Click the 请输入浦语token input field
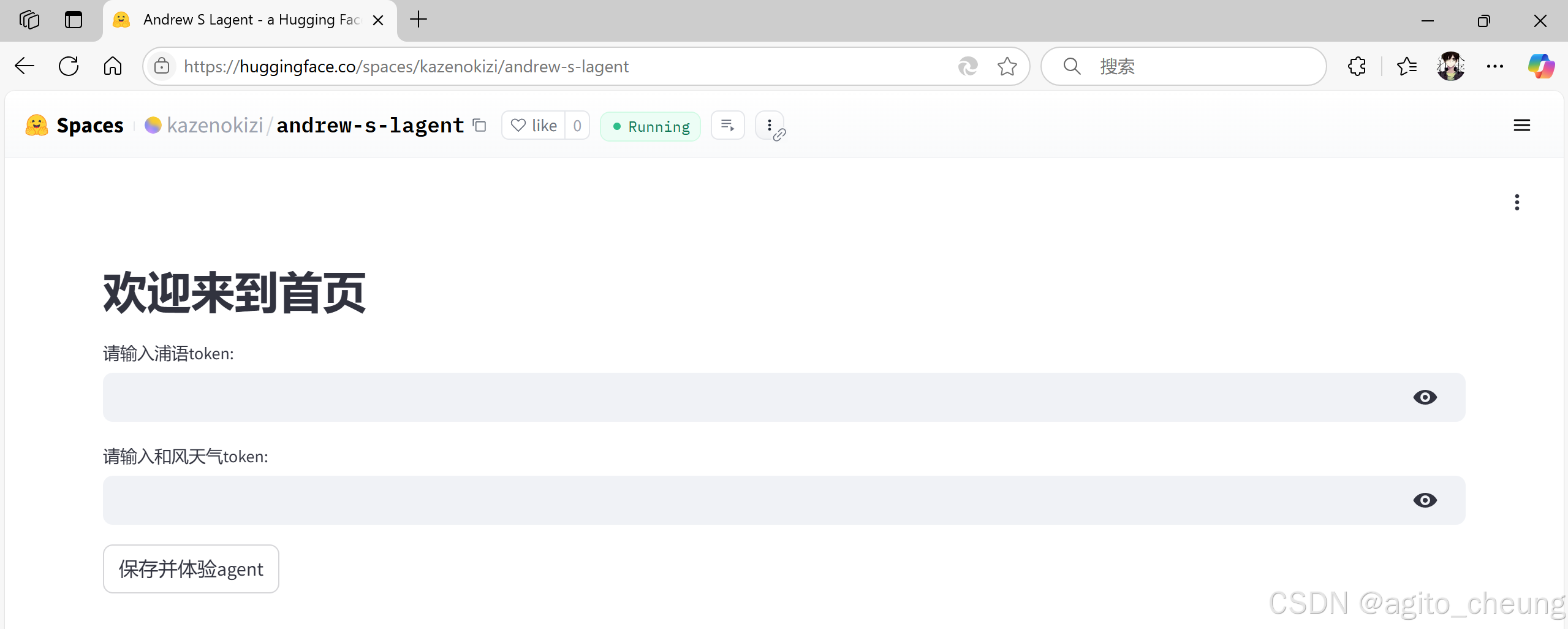 coord(784,397)
